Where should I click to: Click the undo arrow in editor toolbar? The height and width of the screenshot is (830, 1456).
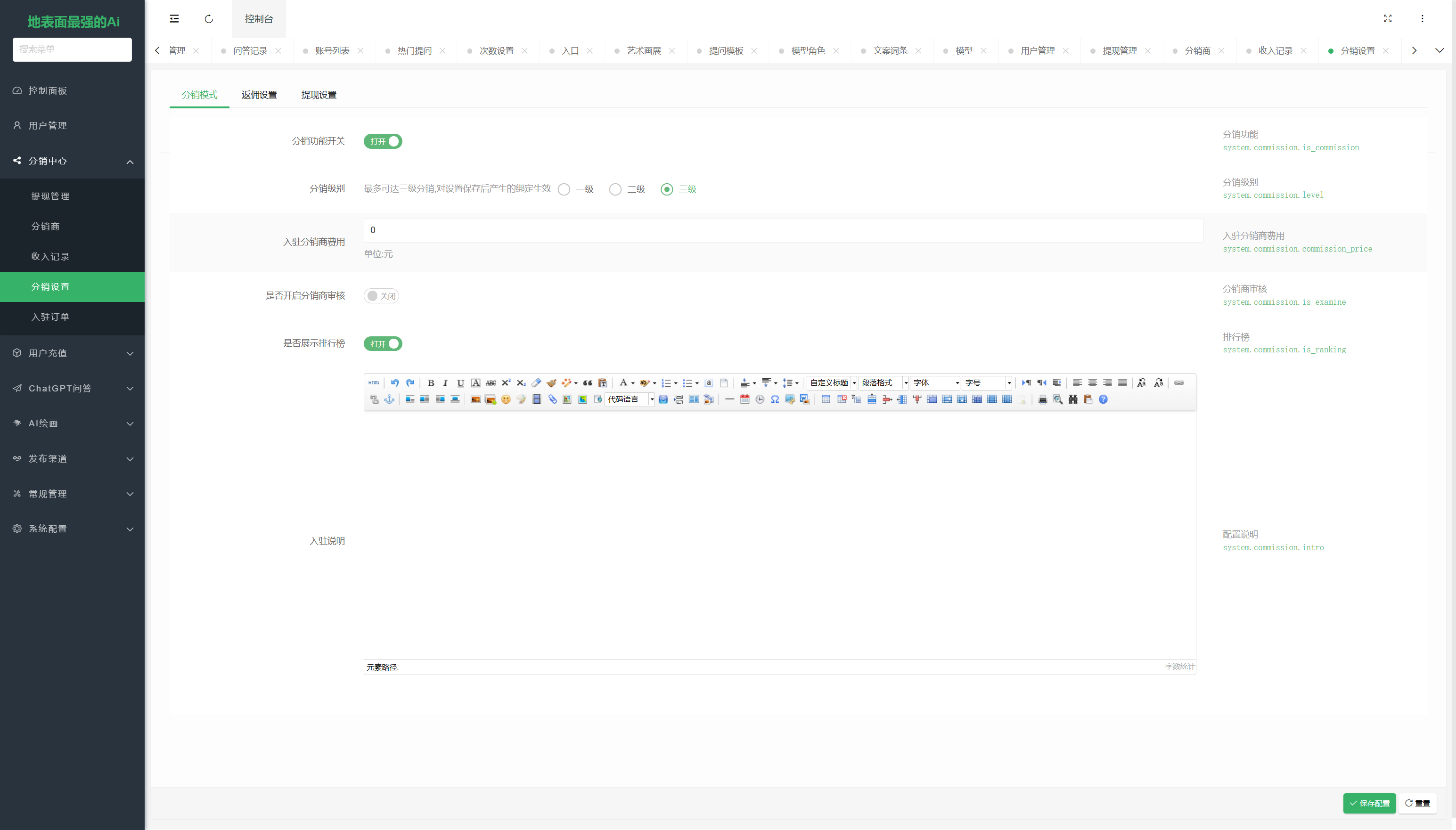[x=394, y=383]
